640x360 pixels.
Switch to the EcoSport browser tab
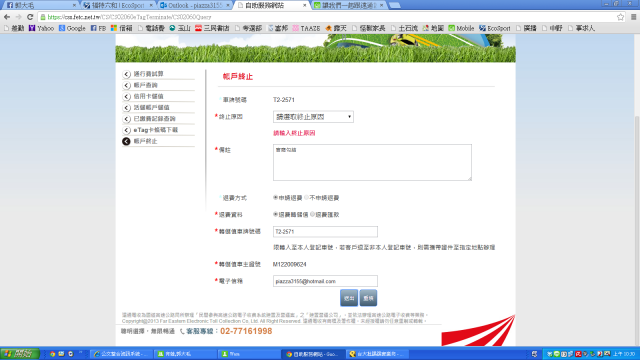[x=118, y=5]
